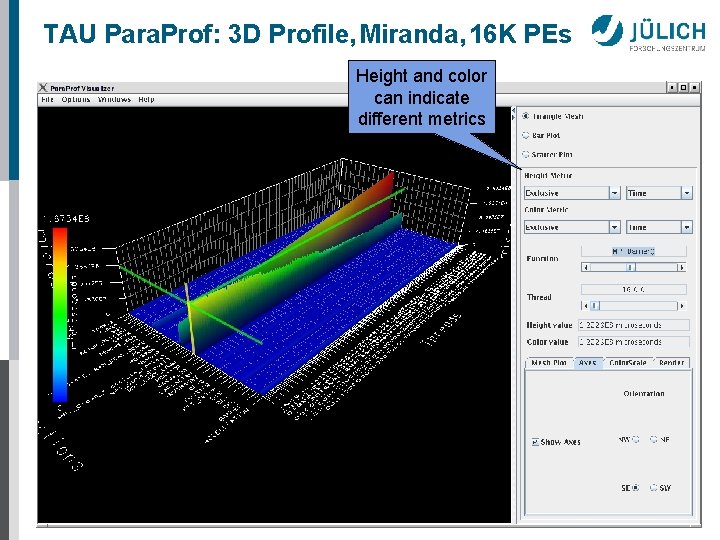This screenshot has height=540, width=720.
Task: Open the File menu
Action: [47, 99]
